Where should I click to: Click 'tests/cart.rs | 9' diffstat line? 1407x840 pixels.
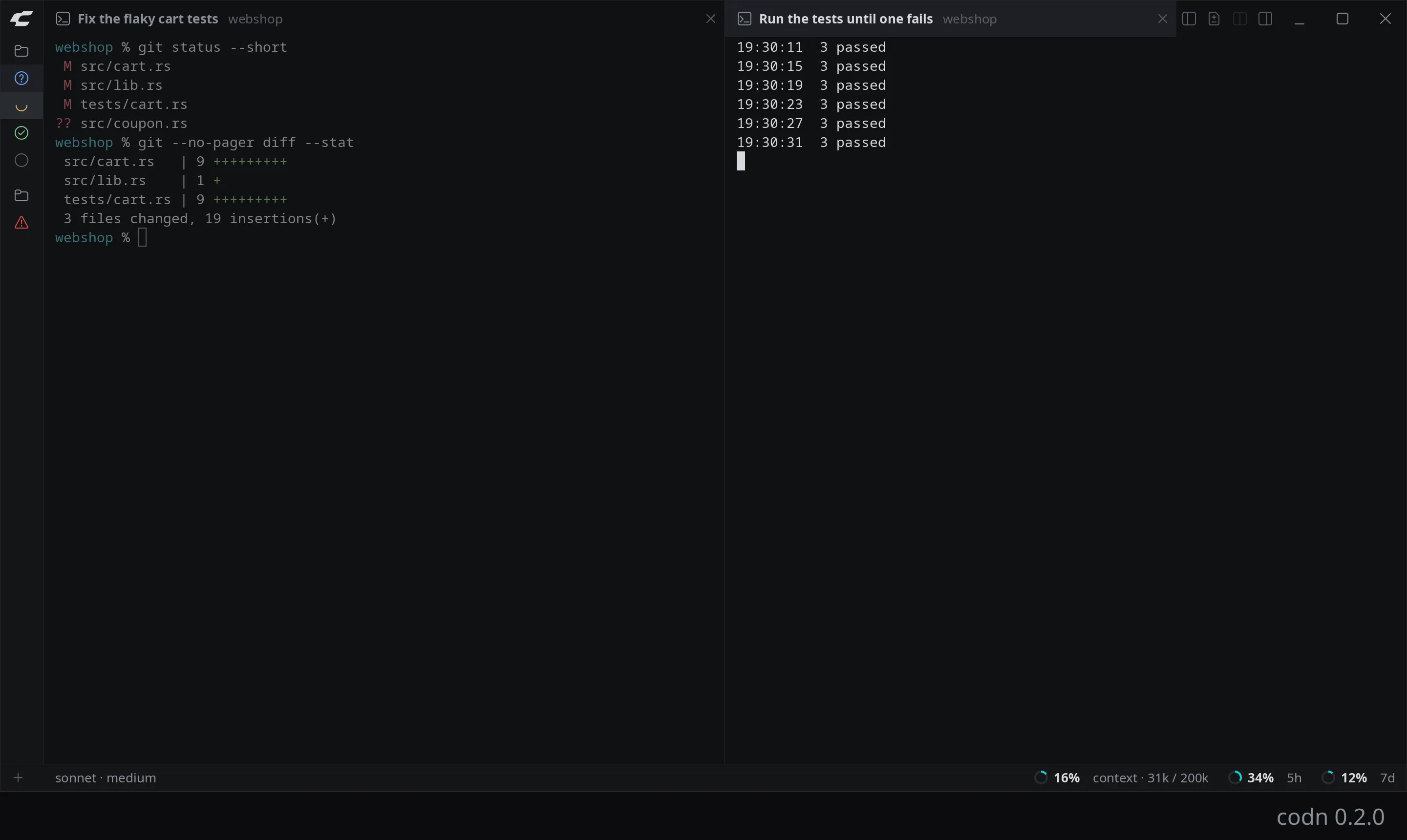click(x=175, y=200)
